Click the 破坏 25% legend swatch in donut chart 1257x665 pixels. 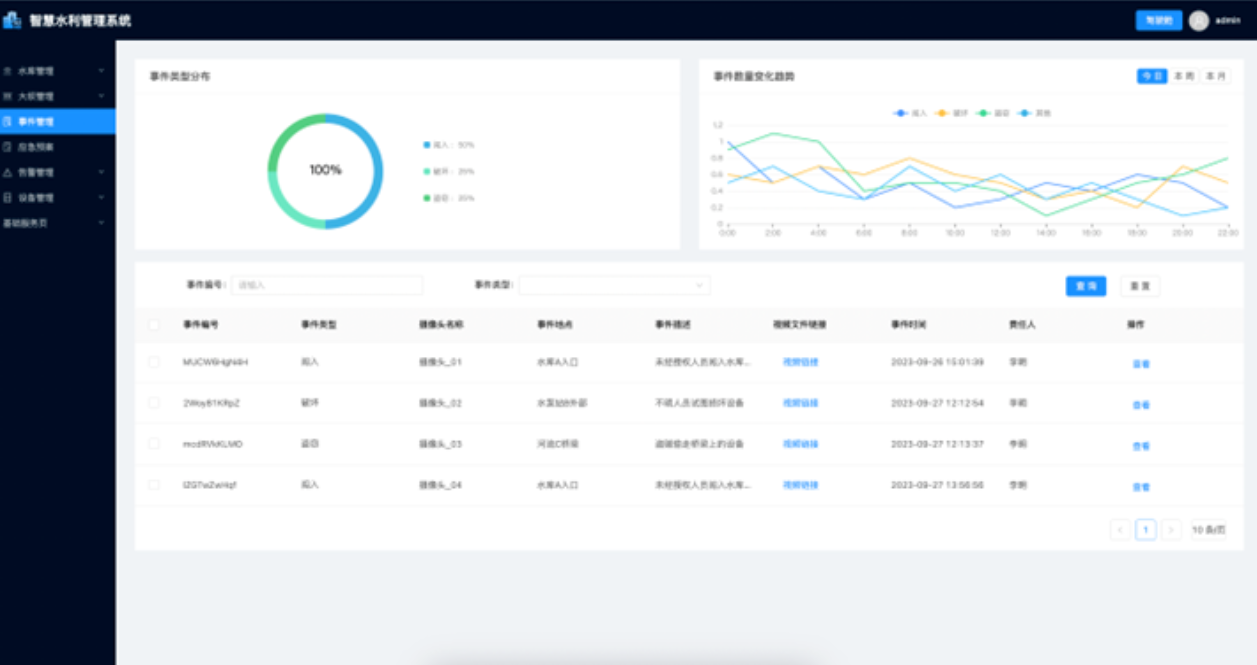[426, 171]
